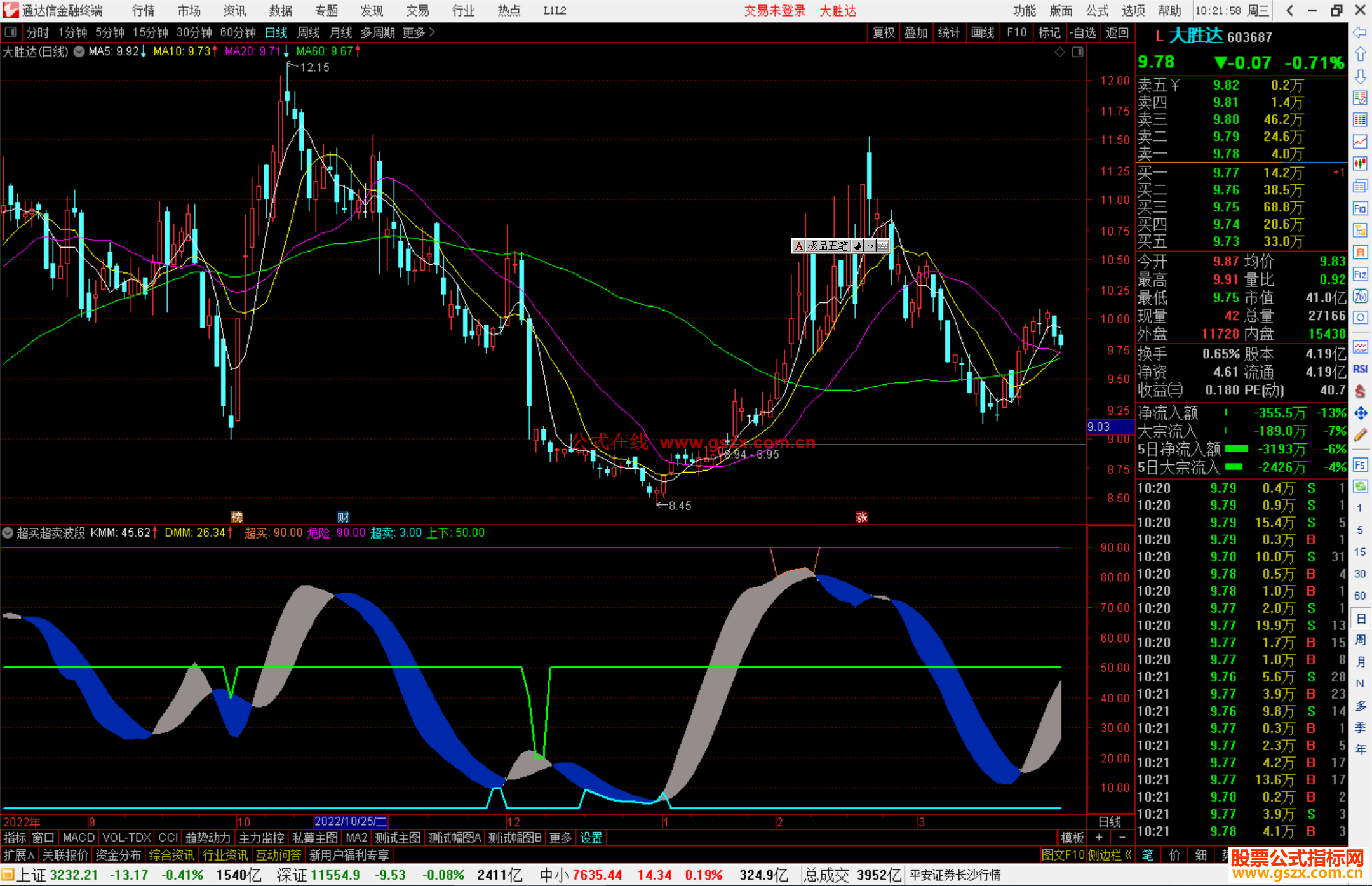Toggle the 复权 price adjustment button

pyautogui.click(x=884, y=32)
